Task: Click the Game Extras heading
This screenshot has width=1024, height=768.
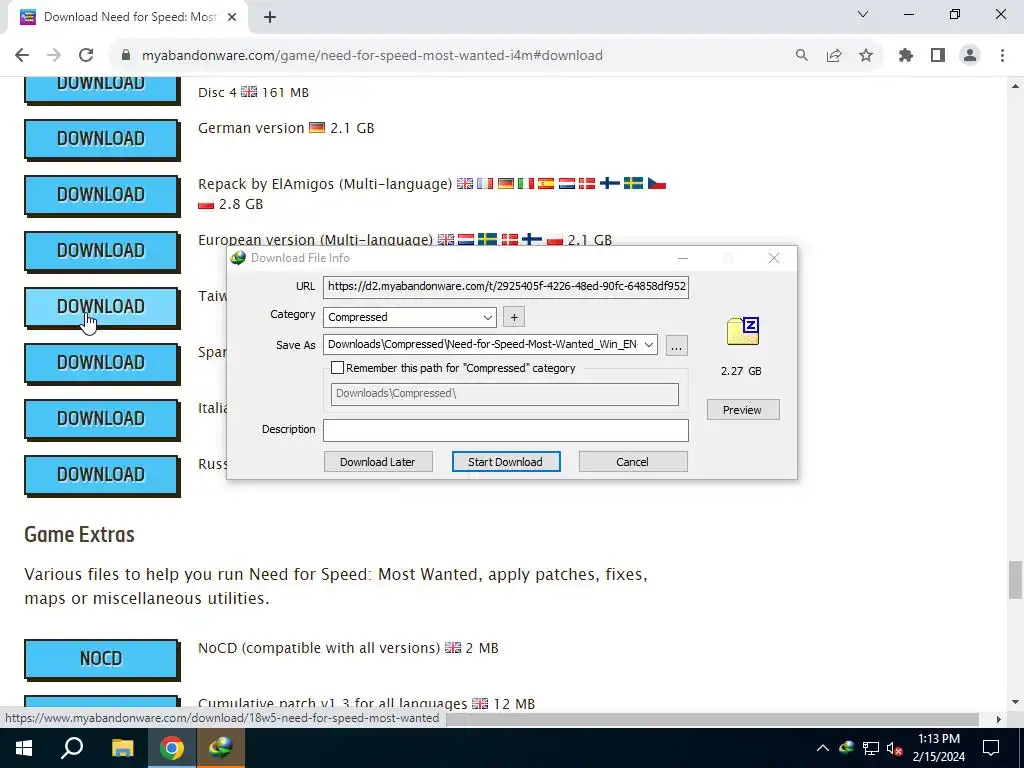Action: [79, 534]
